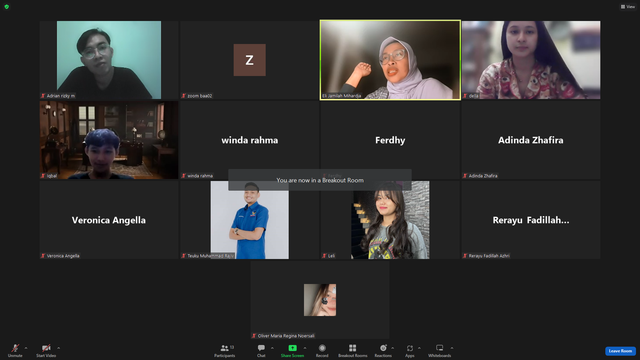
Task: Select Teuku Muhammad Raju's profile picture tile
Action: point(249,220)
